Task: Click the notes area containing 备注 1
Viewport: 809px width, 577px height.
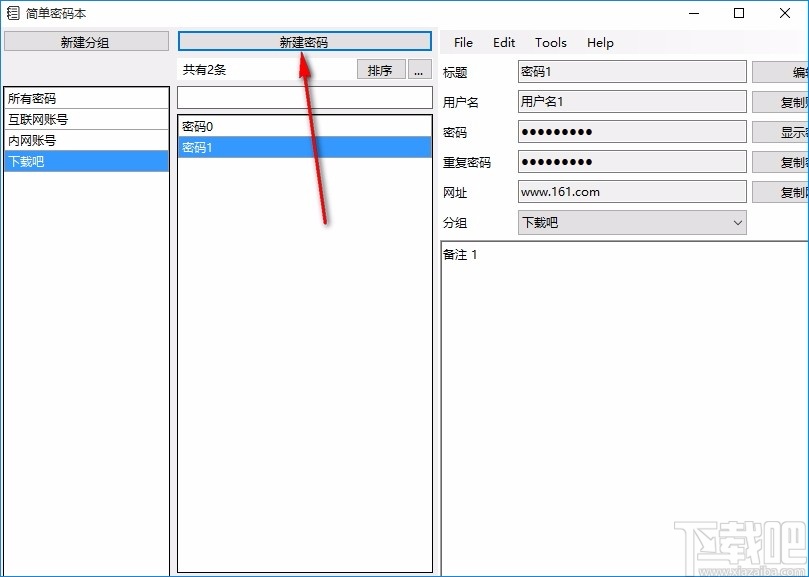Action: 624,408
